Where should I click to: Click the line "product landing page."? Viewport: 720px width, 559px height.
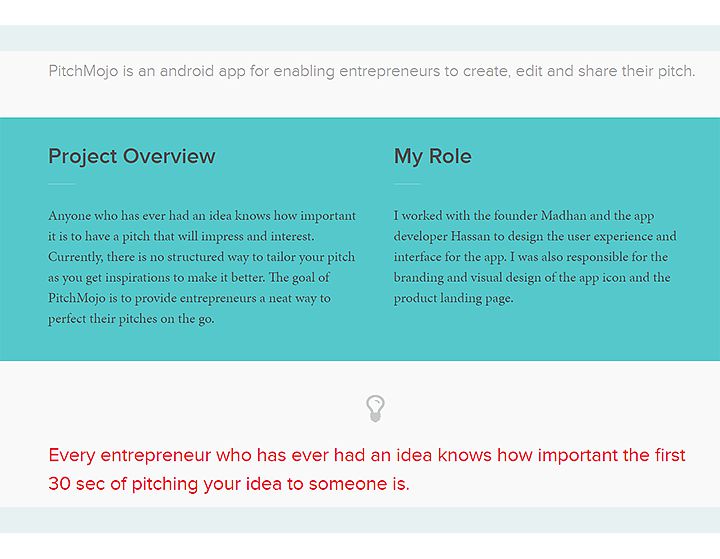pos(453,298)
